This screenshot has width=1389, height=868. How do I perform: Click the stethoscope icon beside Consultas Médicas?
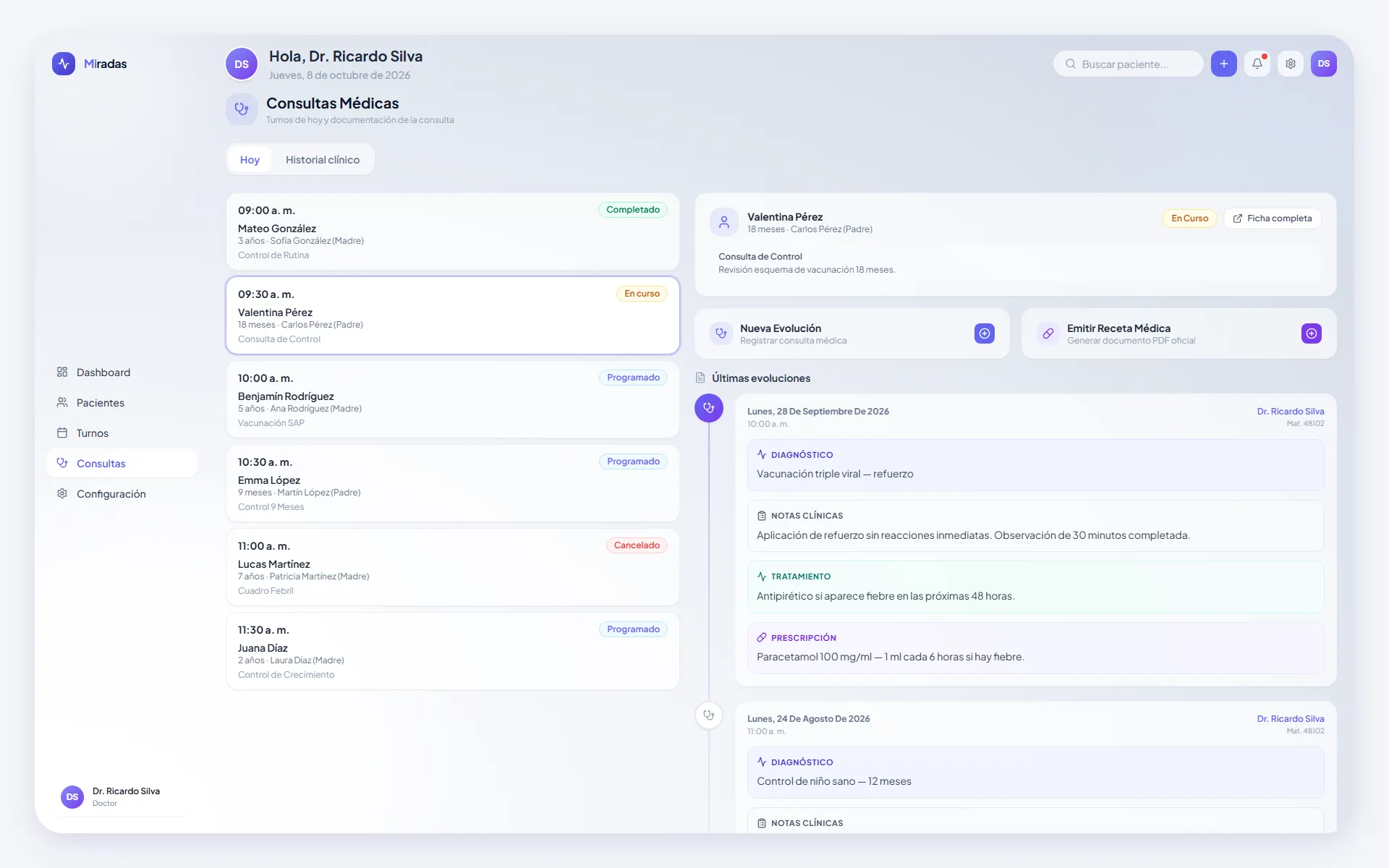tap(242, 109)
